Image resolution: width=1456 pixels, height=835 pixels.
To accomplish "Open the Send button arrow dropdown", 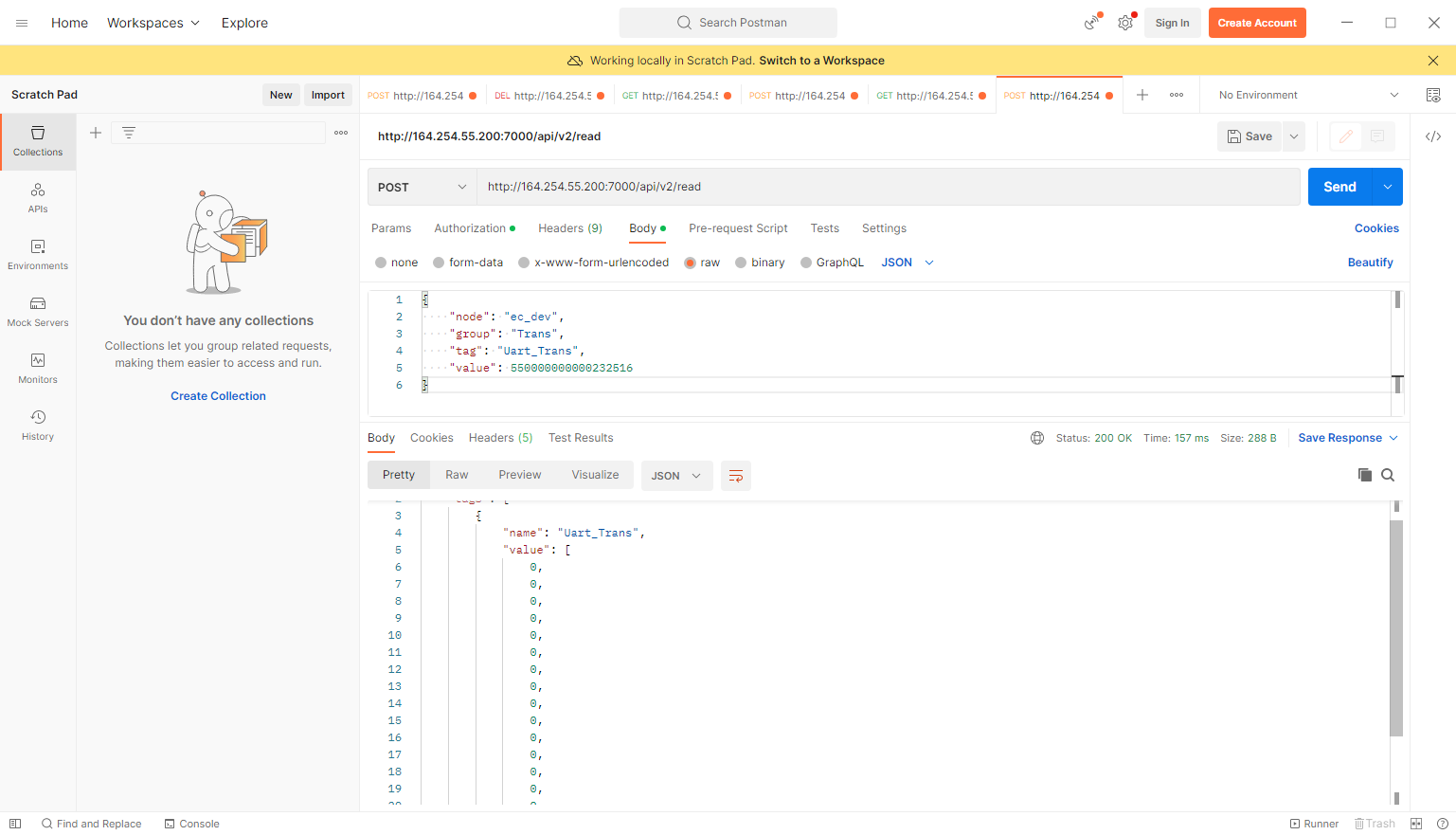I will (x=1388, y=187).
